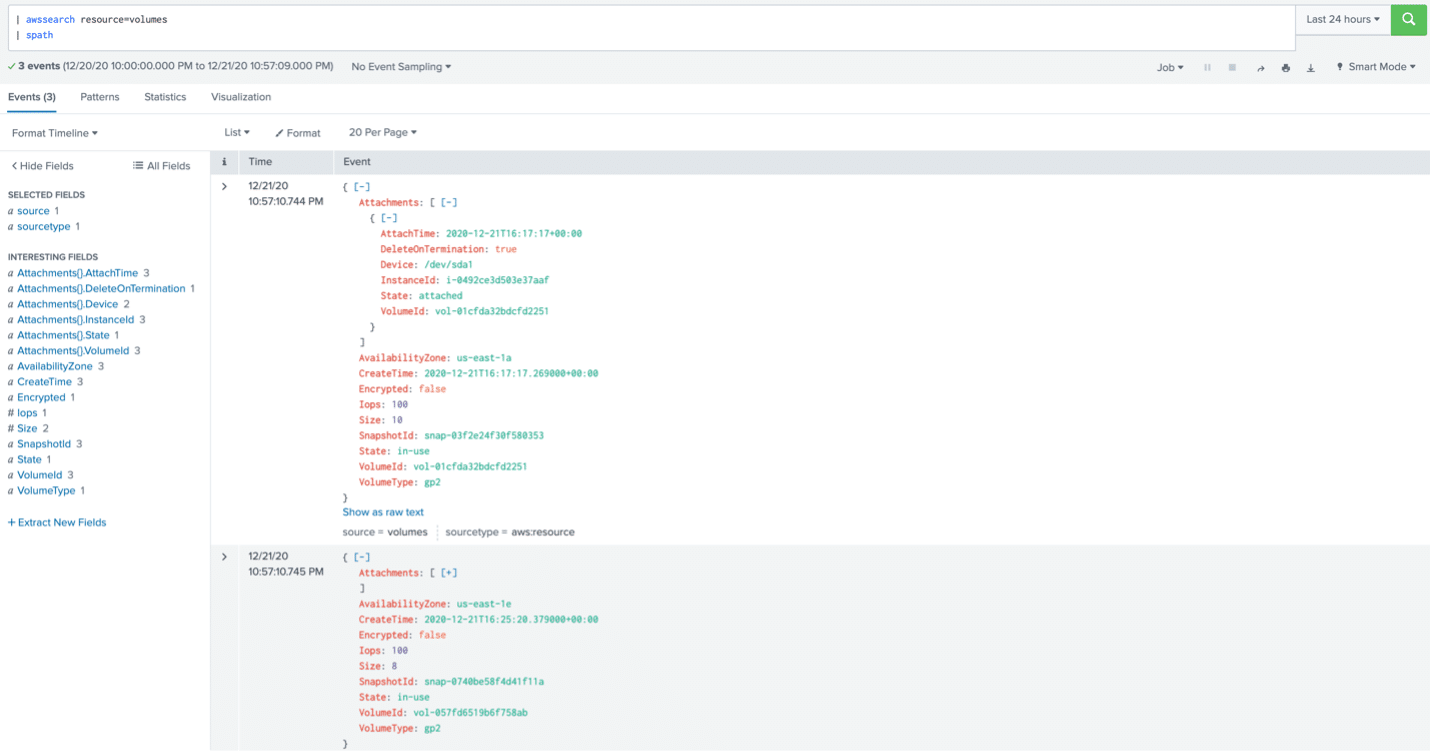Click the Time column header
Viewport: 1430px width, 754px height.
[x=260, y=162]
